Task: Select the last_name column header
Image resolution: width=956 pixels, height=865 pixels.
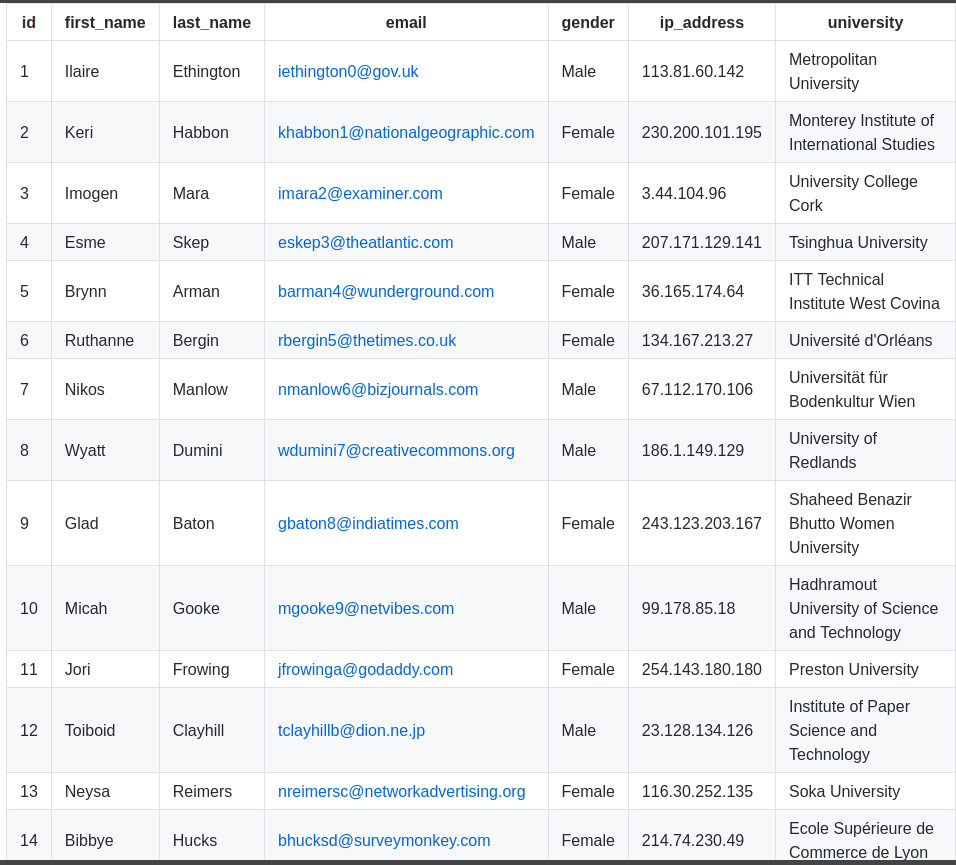Action: 212,23
